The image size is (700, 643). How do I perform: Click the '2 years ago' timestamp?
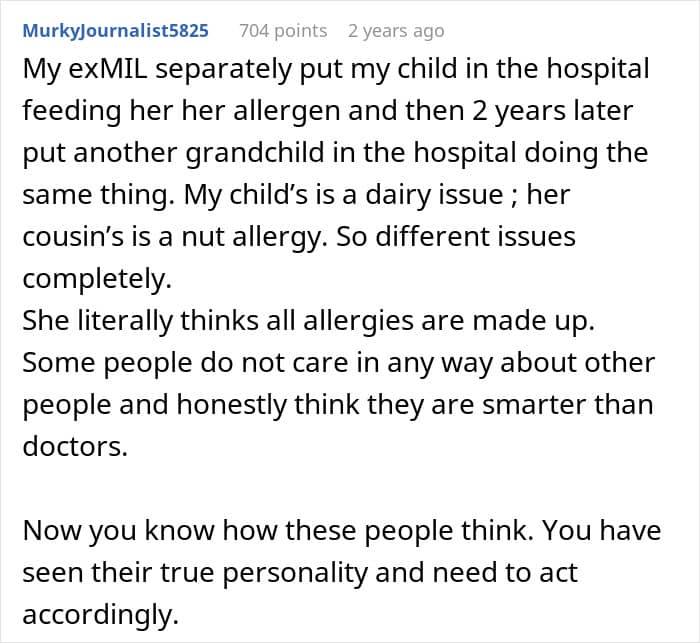[x=396, y=31]
